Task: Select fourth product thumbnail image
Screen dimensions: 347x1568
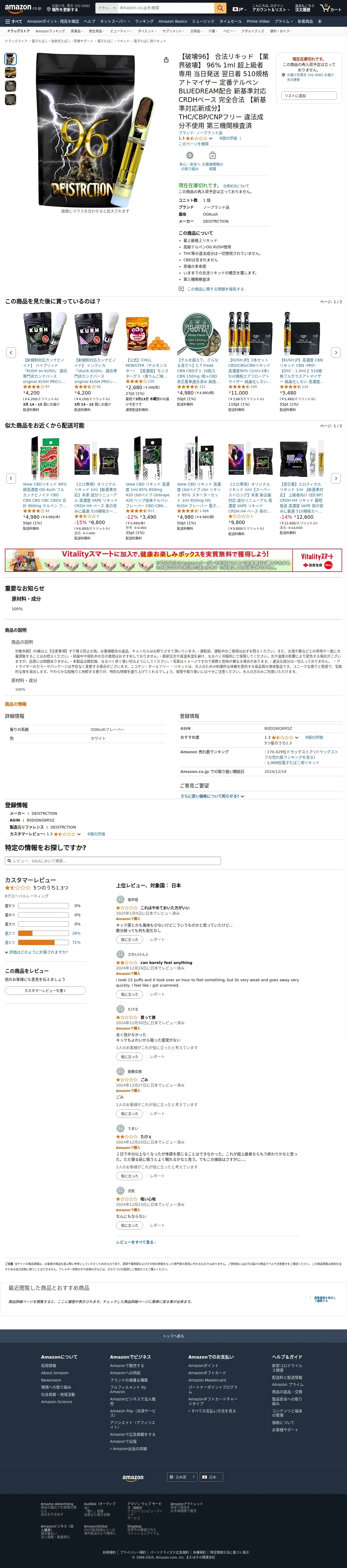Action: coord(10,100)
